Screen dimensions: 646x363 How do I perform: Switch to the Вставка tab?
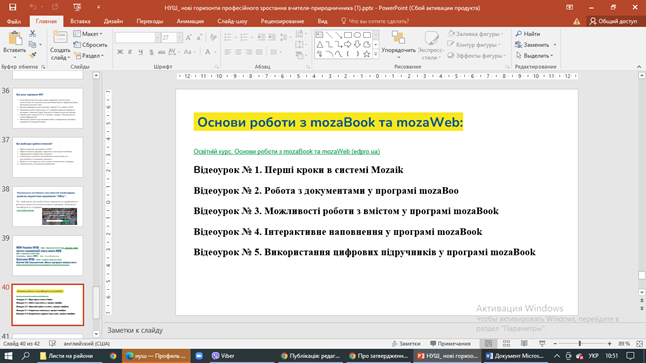pyautogui.click(x=80, y=21)
